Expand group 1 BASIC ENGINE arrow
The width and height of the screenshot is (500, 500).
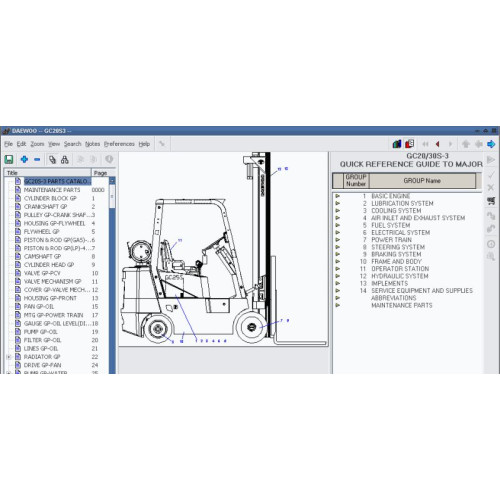338,196
